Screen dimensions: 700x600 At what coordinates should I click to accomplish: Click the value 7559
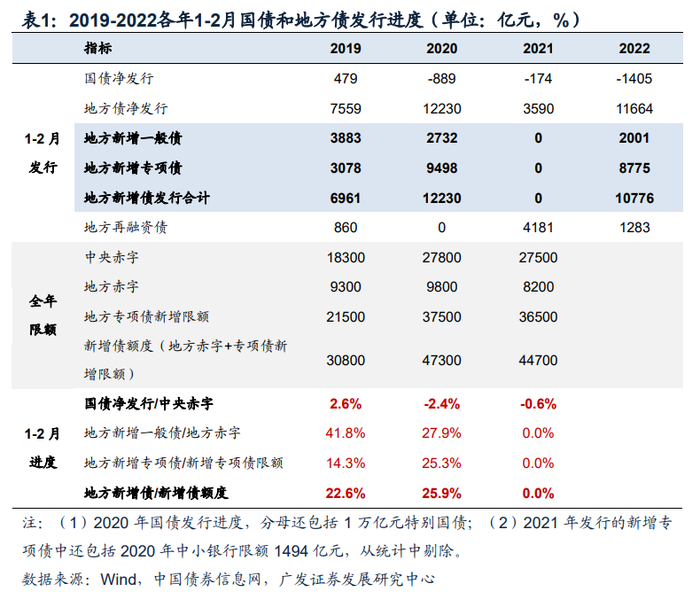[345, 108]
